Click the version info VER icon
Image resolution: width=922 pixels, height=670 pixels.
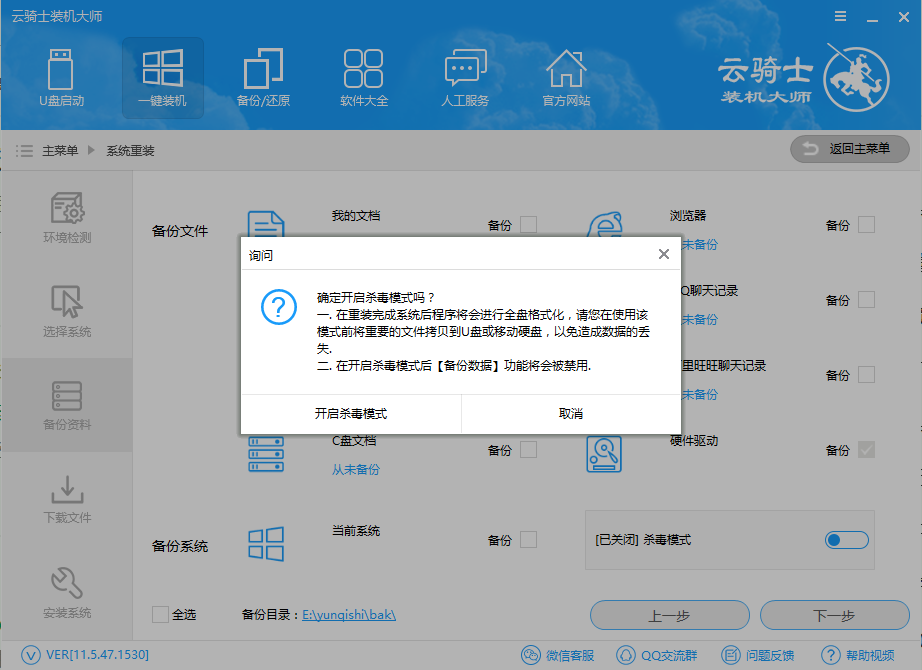click(31, 655)
